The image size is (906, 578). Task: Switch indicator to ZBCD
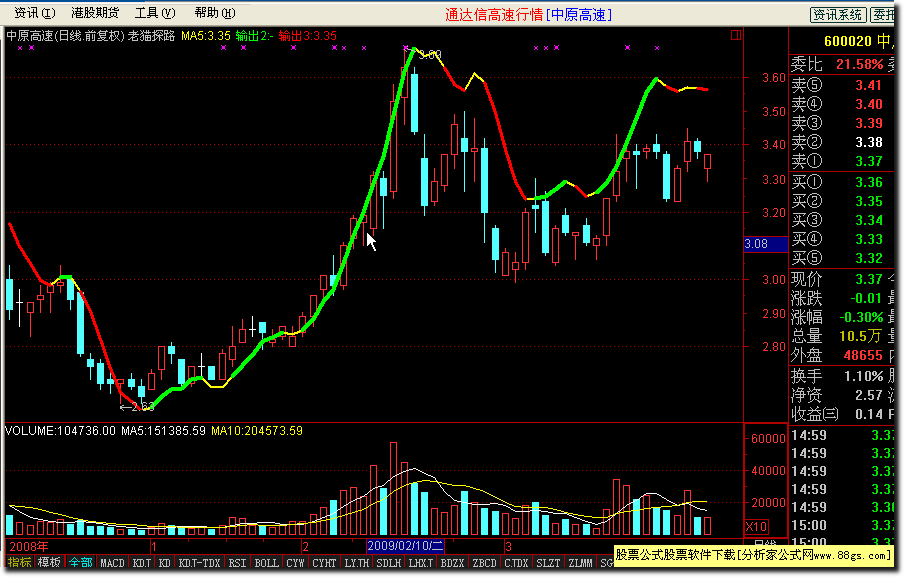click(x=484, y=562)
